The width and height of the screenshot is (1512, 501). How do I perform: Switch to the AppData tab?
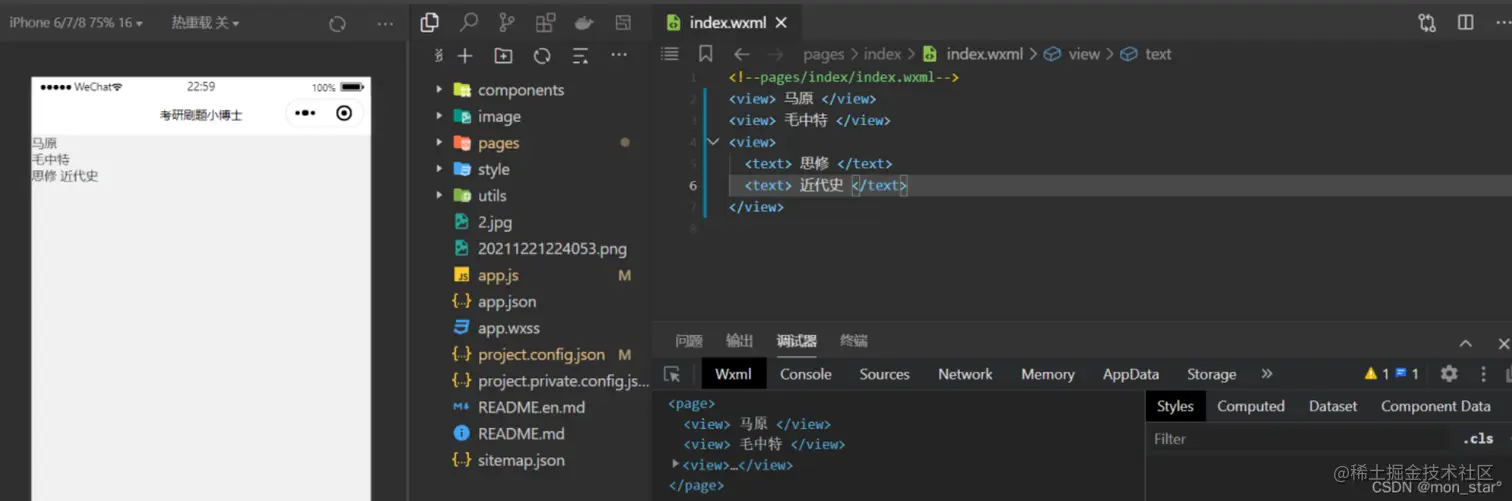(1131, 374)
